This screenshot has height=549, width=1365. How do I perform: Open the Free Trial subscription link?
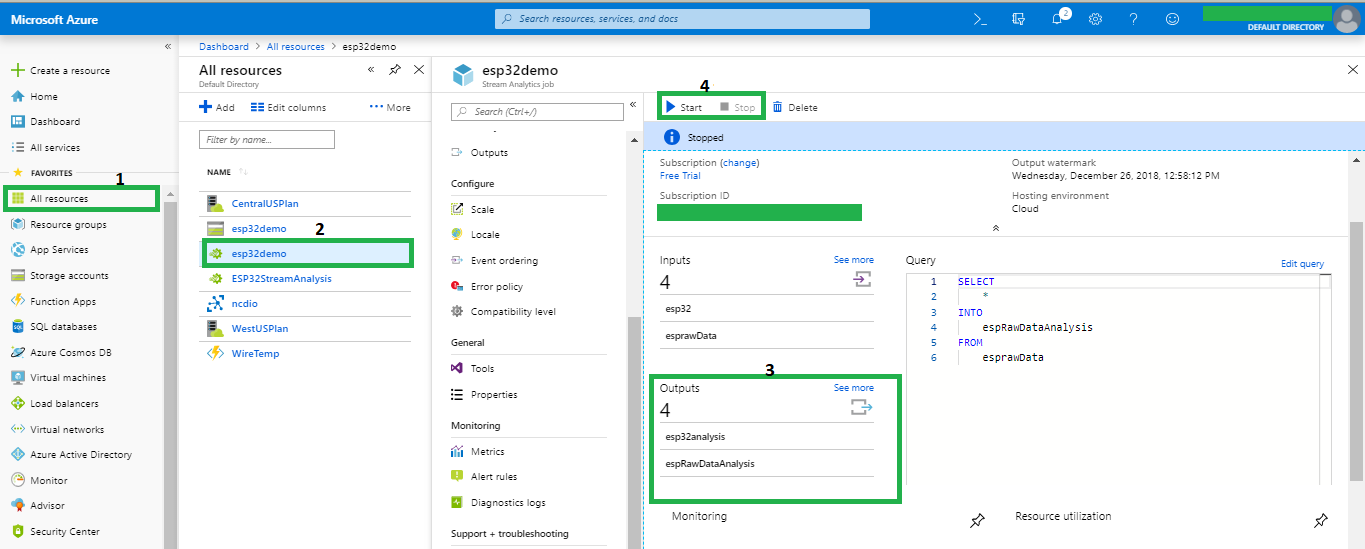(x=680, y=176)
